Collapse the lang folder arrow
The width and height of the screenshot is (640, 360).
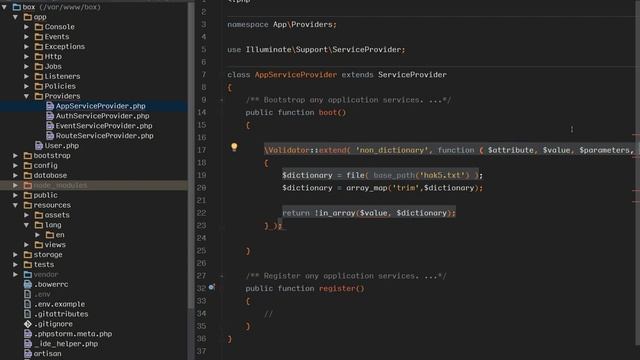(27, 225)
